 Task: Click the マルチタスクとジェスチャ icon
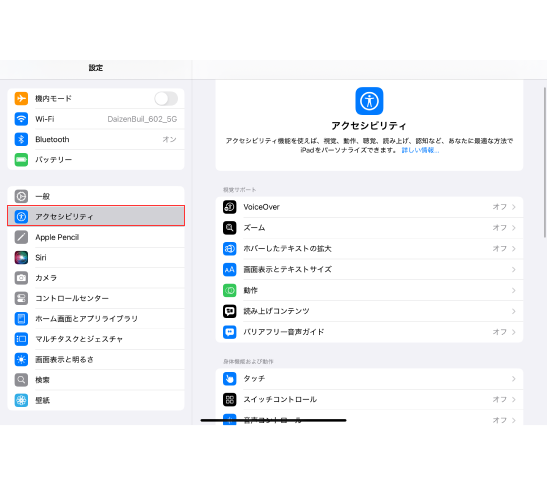pos(21,339)
